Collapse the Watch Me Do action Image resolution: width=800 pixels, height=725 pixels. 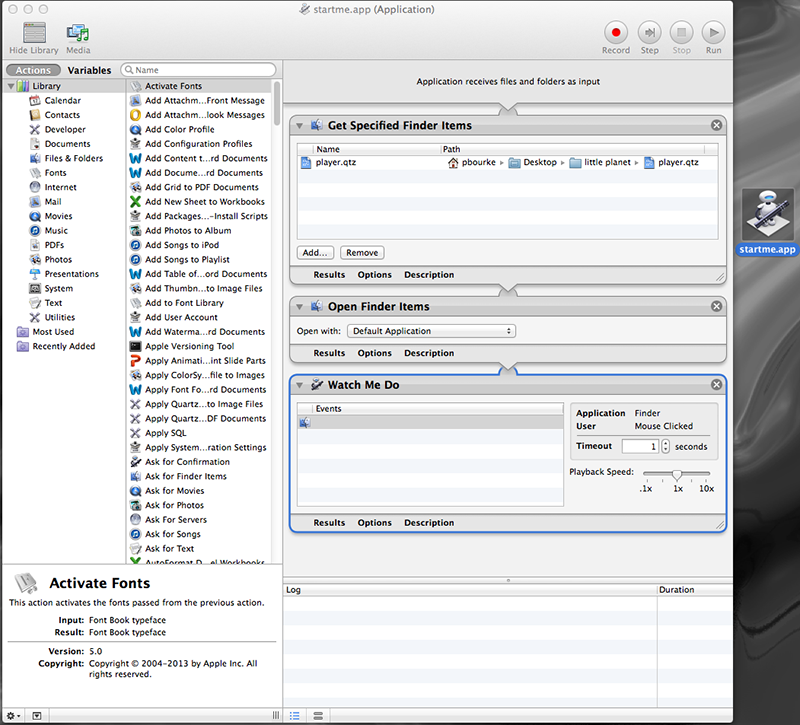tap(300, 385)
